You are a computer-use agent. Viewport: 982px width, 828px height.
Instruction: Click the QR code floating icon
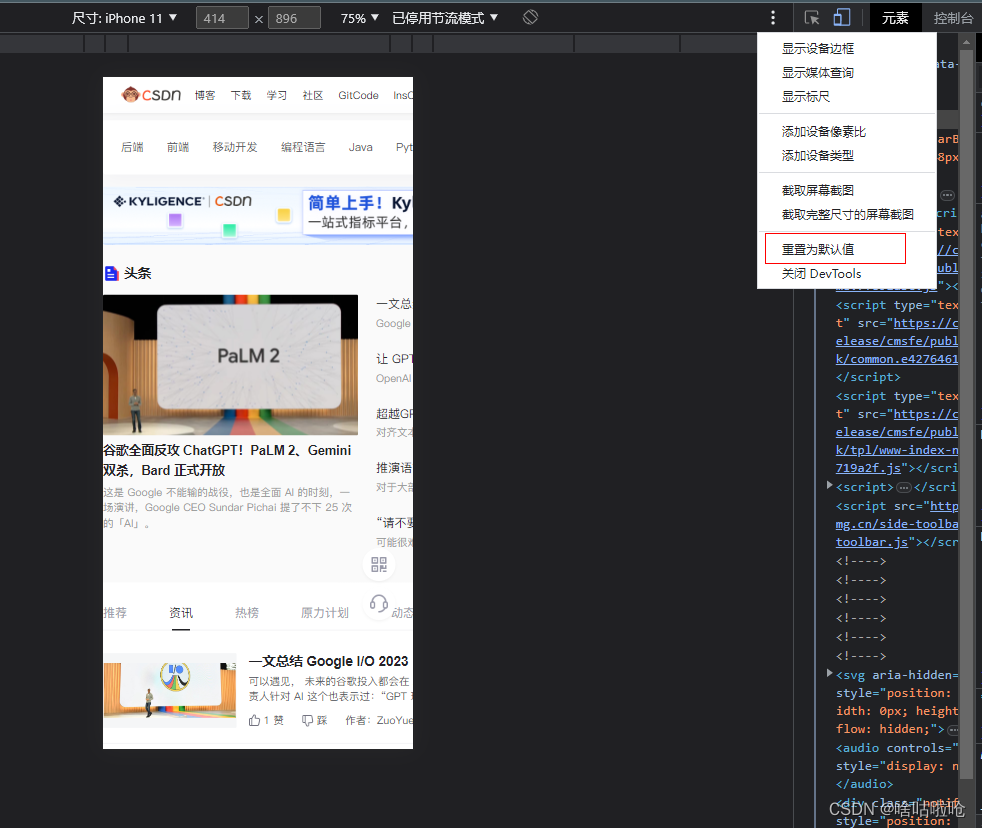point(379,564)
